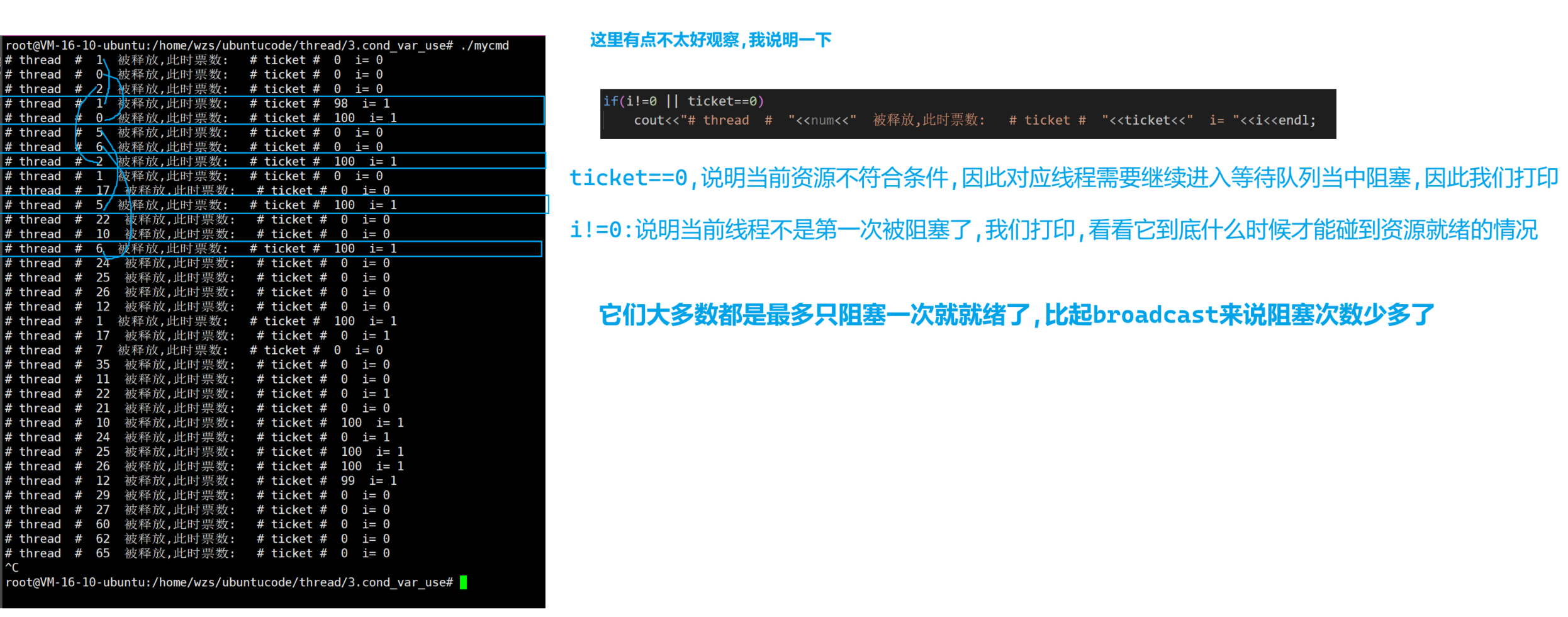Screen dimensions: 1568x617
Task: Select the thread 27 output row
Action: pyautogui.click(x=198, y=510)
